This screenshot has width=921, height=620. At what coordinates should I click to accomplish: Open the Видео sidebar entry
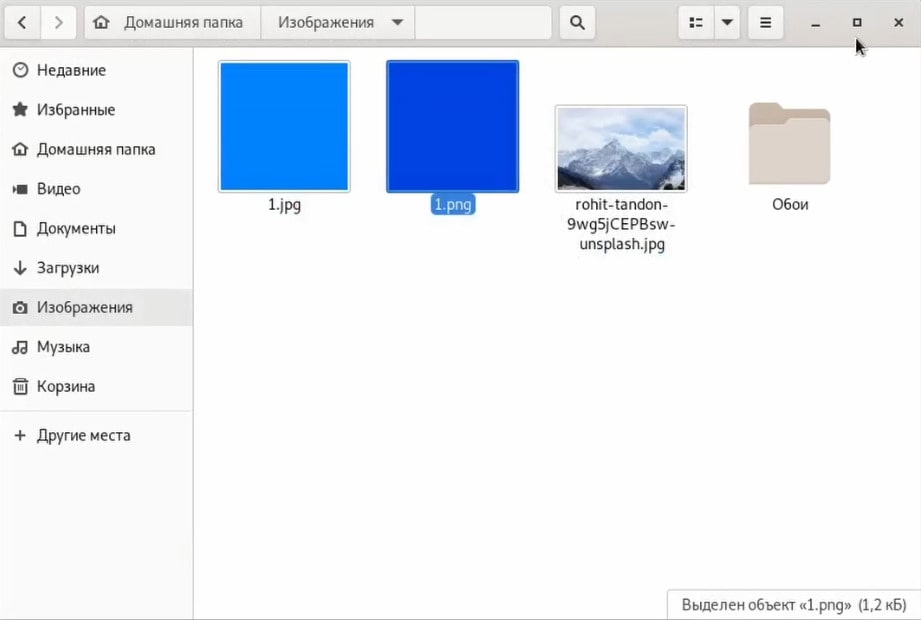click(x=96, y=189)
